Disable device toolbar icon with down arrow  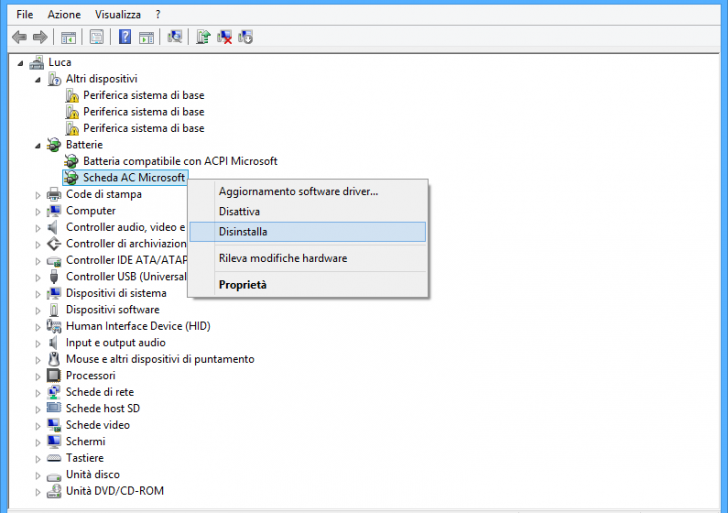[x=245, y=37]
